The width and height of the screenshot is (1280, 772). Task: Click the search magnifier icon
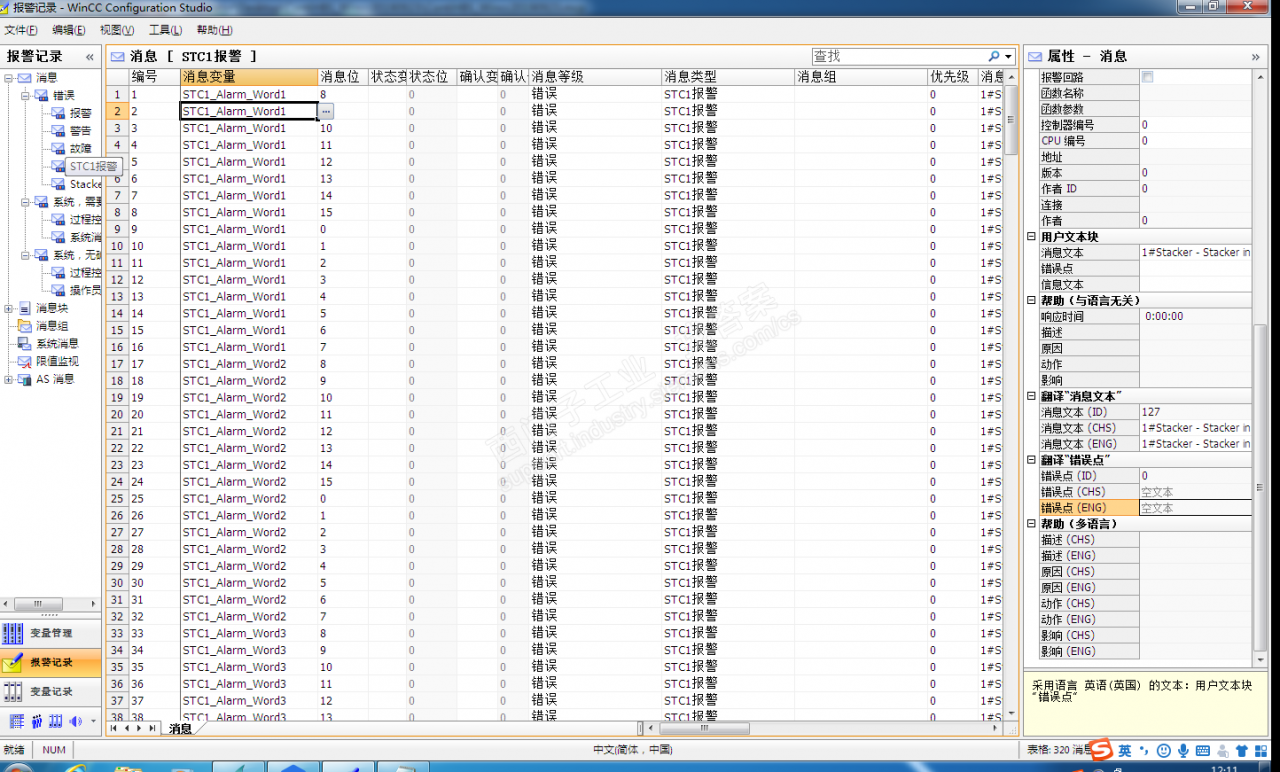click(994, 57)
